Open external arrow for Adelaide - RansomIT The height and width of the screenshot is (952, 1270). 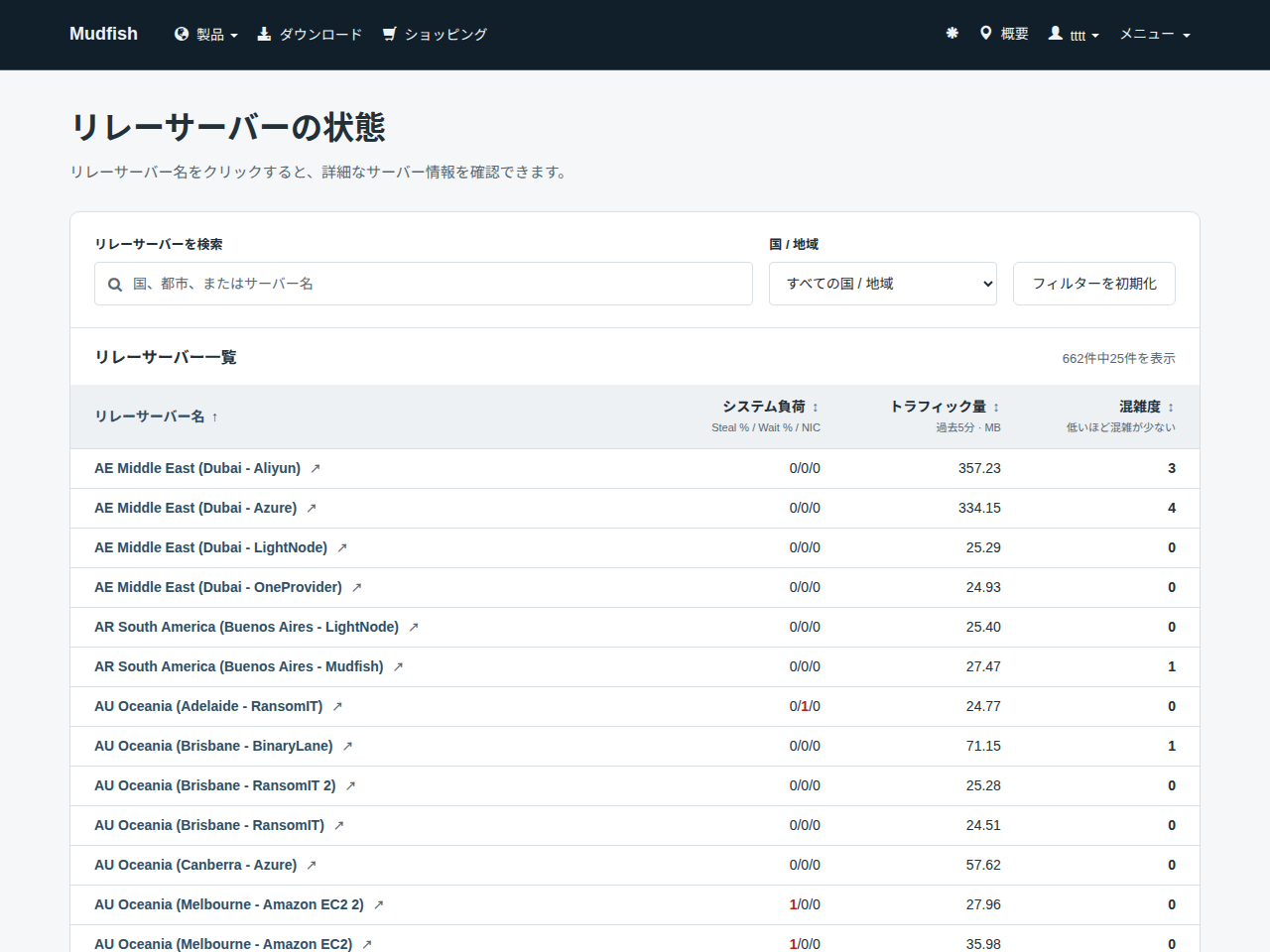(337, 706)
